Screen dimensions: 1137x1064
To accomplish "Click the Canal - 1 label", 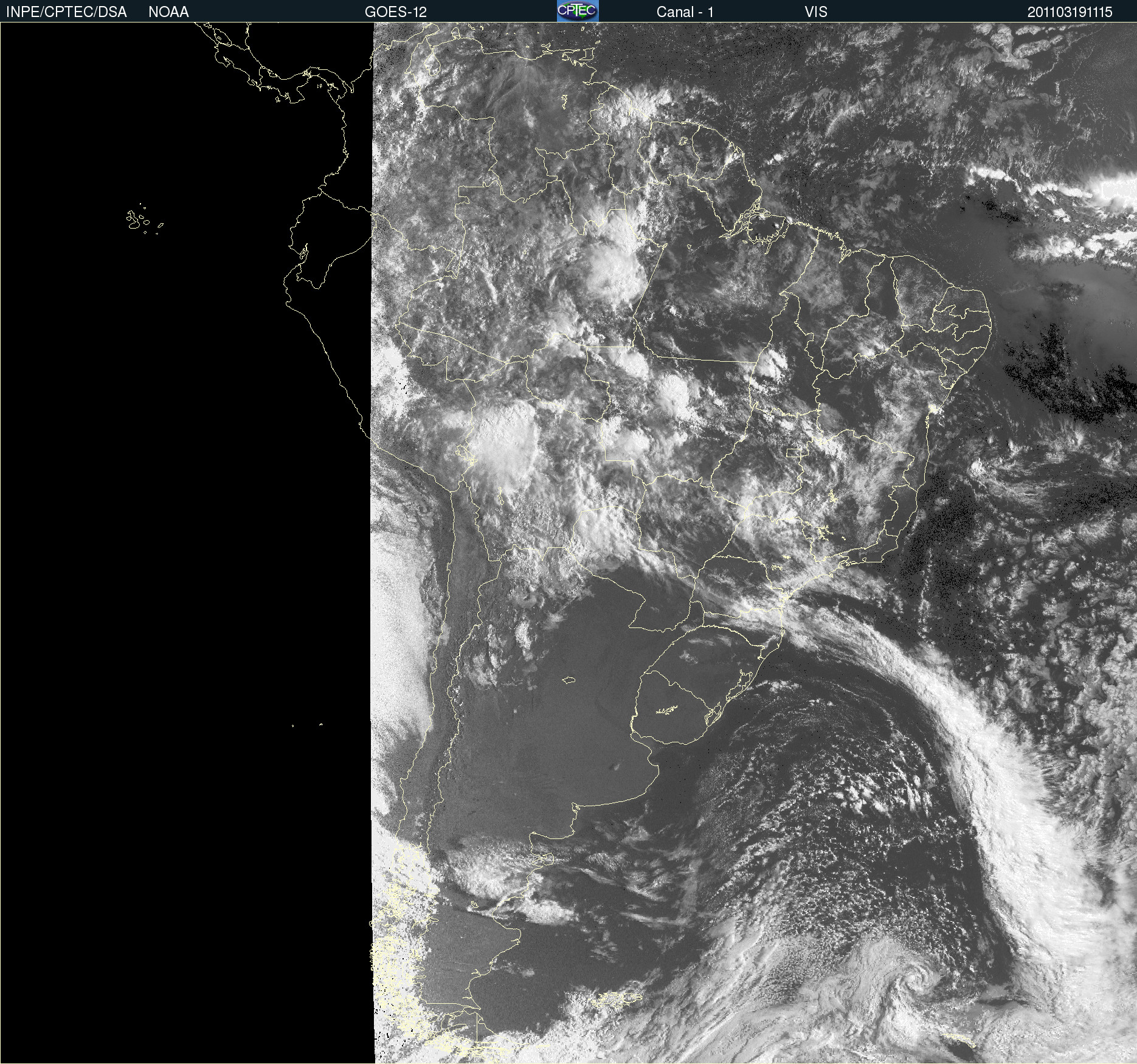I will pyautogui.click(x=685, y=12).
